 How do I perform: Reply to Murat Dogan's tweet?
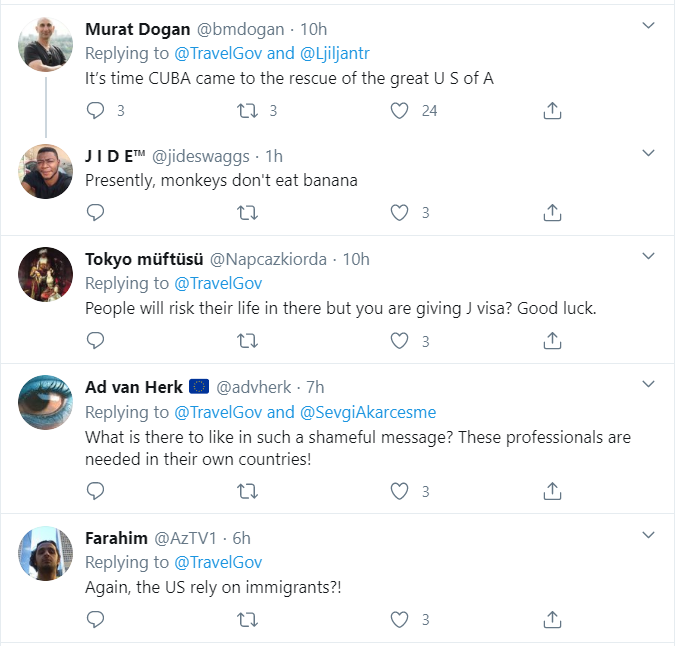[x=96, y=111]
